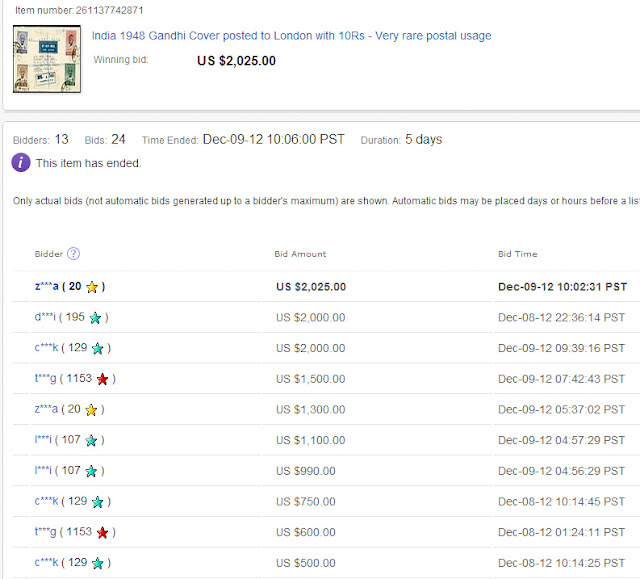Open winning bidder z***a on the $2,025.00 row
This screenshot has height=579, width=640.
(47, 286)
